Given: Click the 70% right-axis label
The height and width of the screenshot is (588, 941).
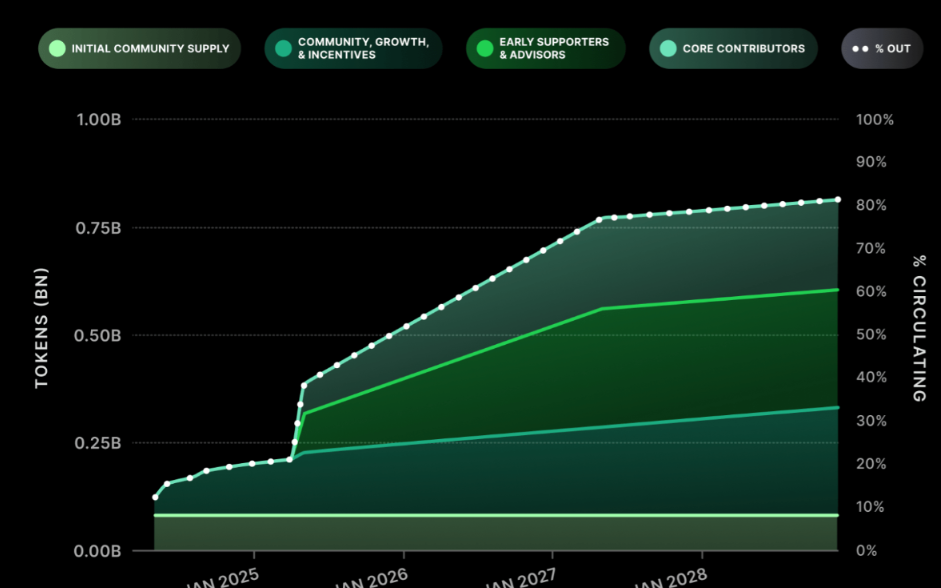Looking at the screenshot, I should (x=871, y=248).
